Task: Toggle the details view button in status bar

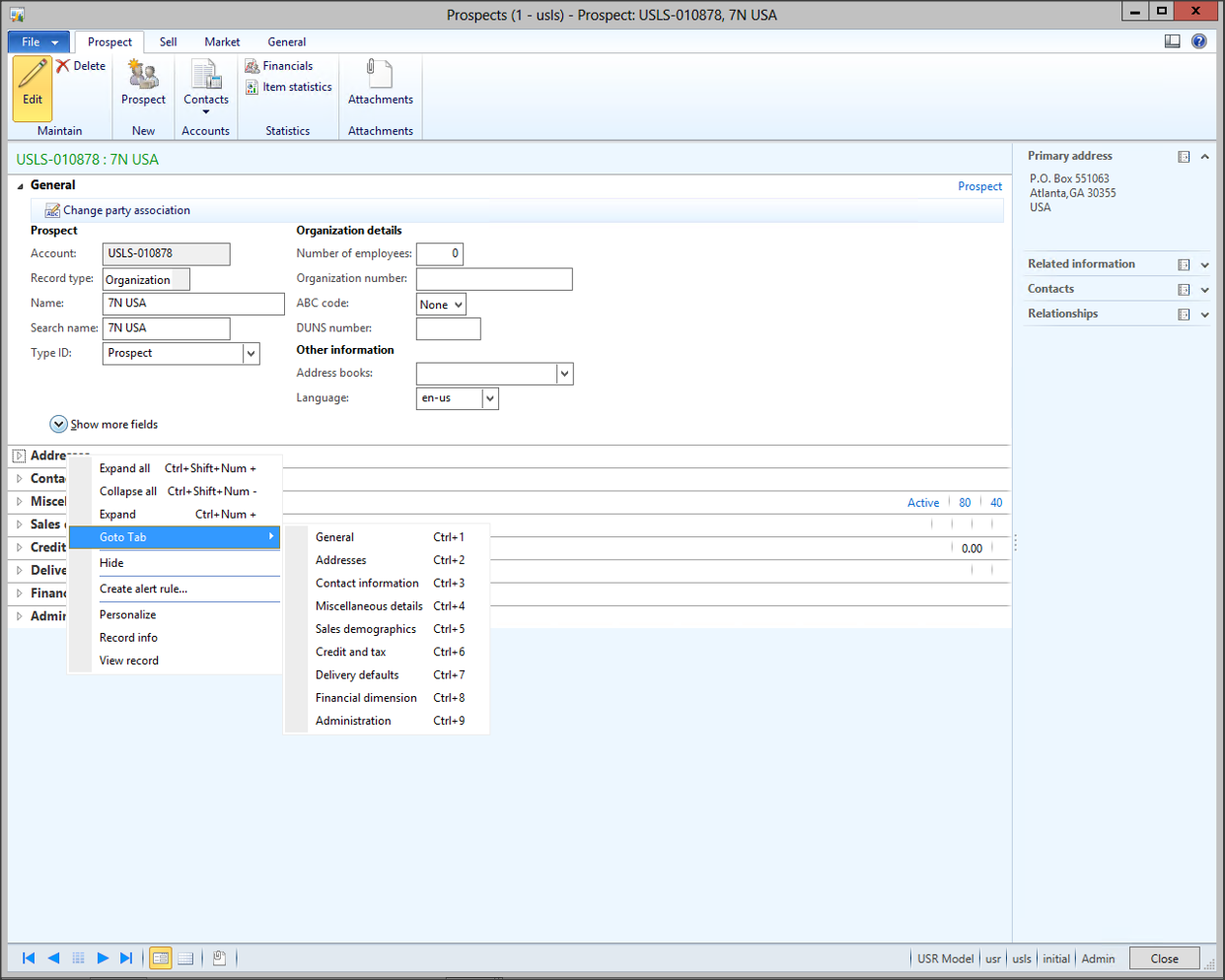Action: (161, 958)
